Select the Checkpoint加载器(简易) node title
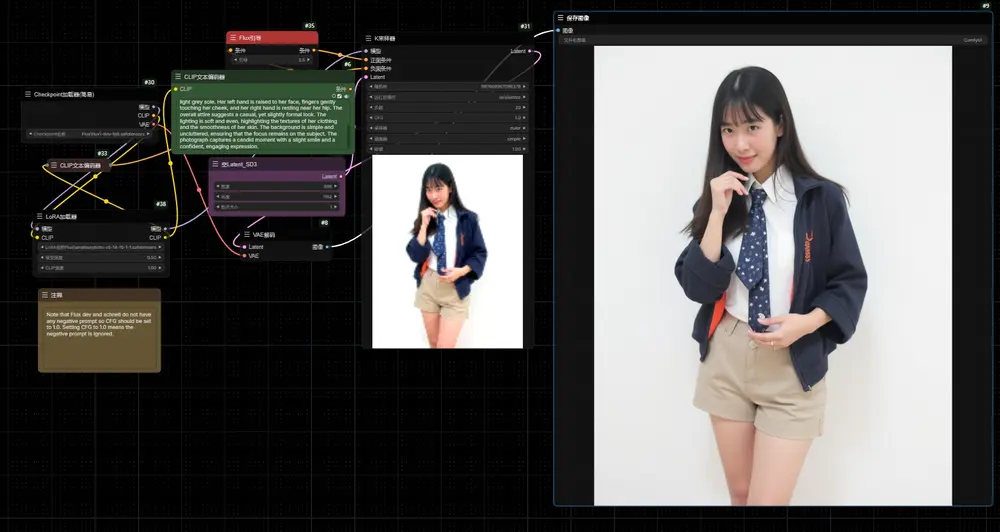Image resolution: width=1000 pixels, height=532 pixels. [64, 94]
